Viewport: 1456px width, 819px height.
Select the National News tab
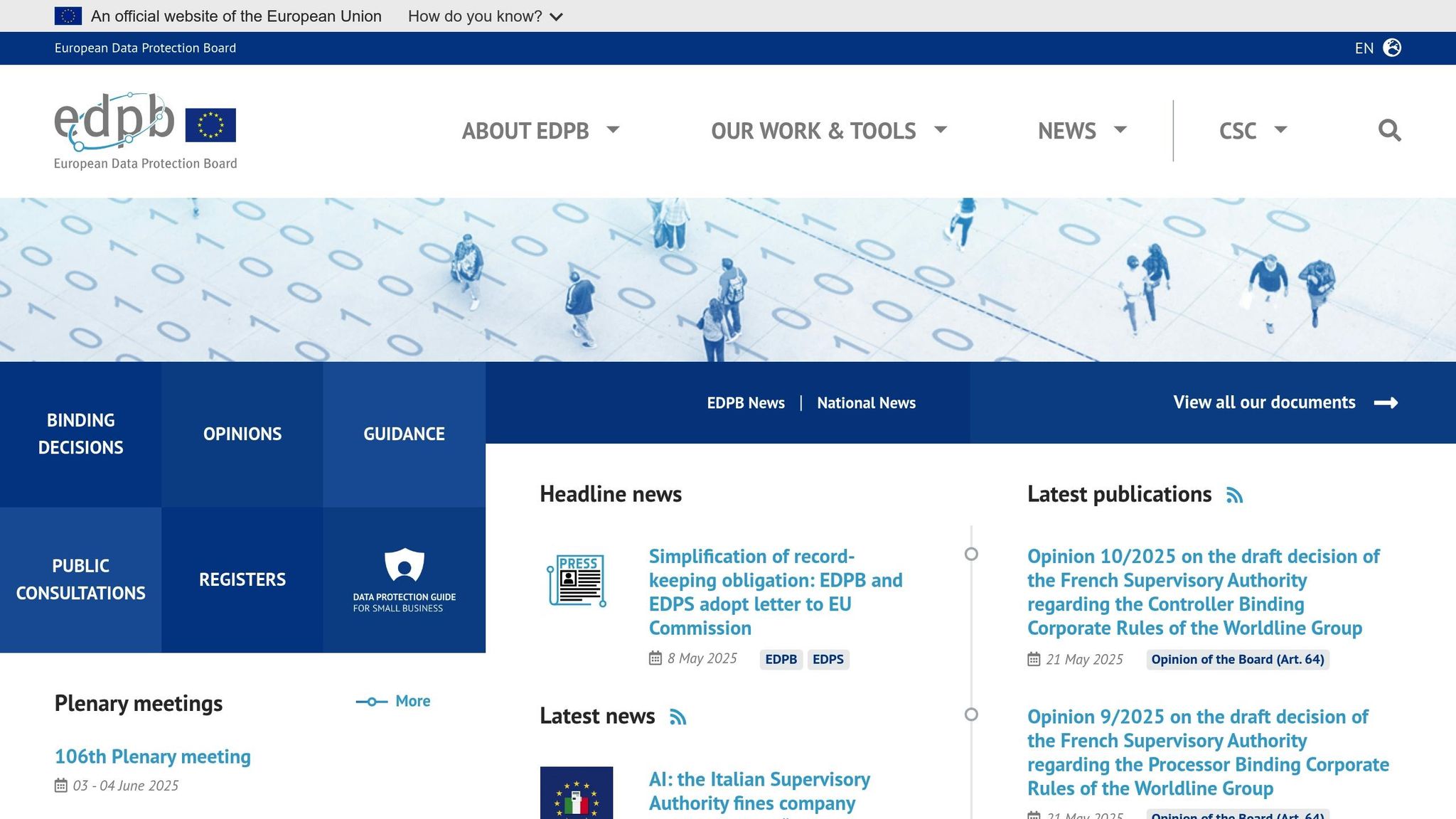click(866, 403)
